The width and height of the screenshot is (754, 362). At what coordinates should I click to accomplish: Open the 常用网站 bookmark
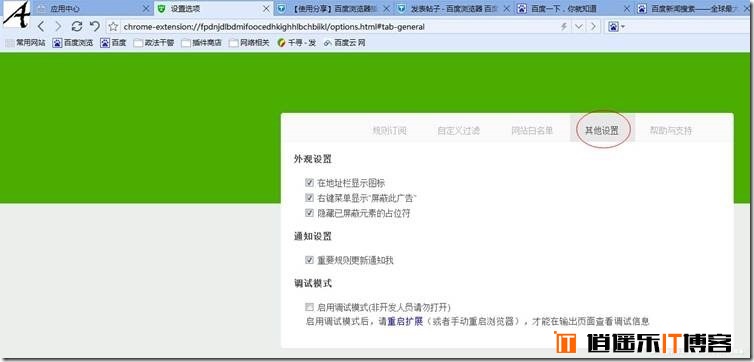pos(25,43)
